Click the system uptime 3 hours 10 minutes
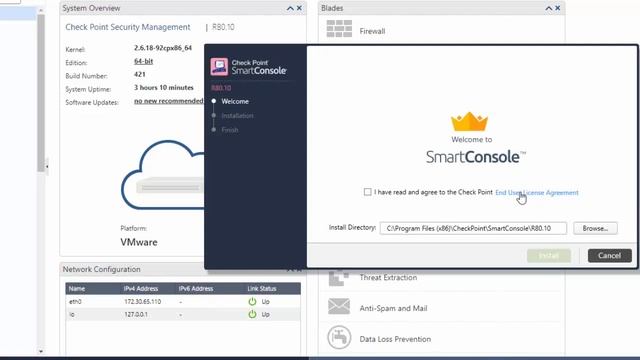This screenshot has width=640, height=360. point(164,87)
